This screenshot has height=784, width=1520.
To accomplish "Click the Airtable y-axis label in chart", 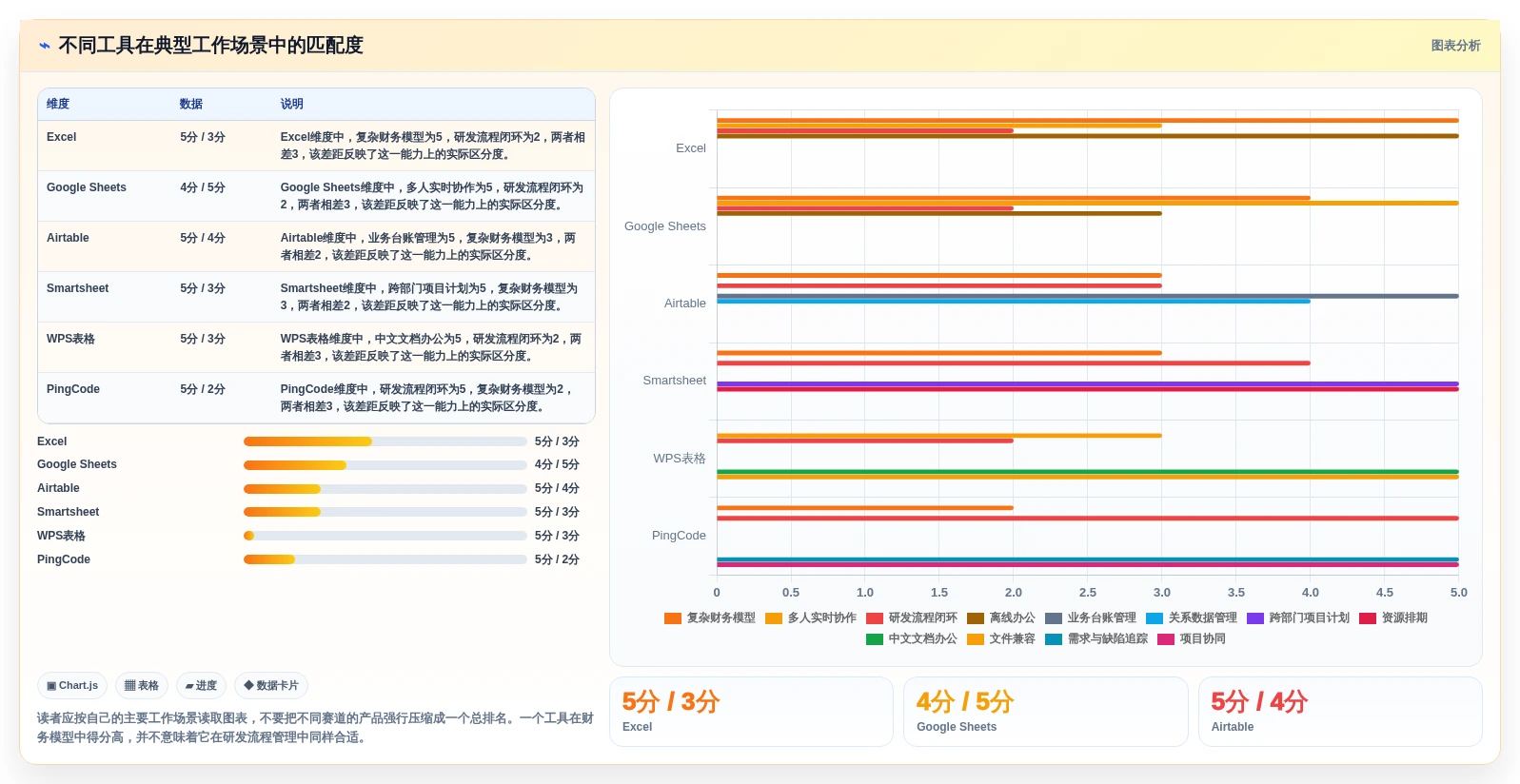I will [x=685, y=304].
